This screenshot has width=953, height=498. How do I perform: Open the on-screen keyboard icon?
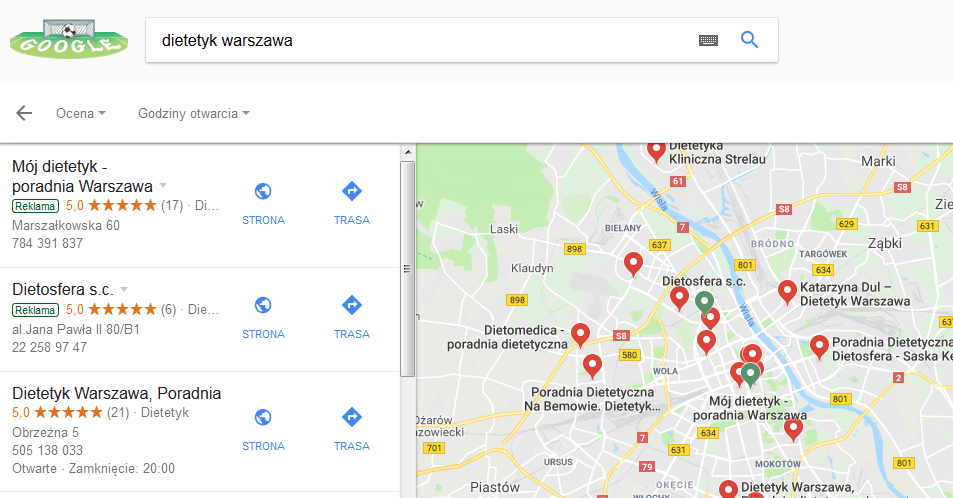click(x=708, y=41)
